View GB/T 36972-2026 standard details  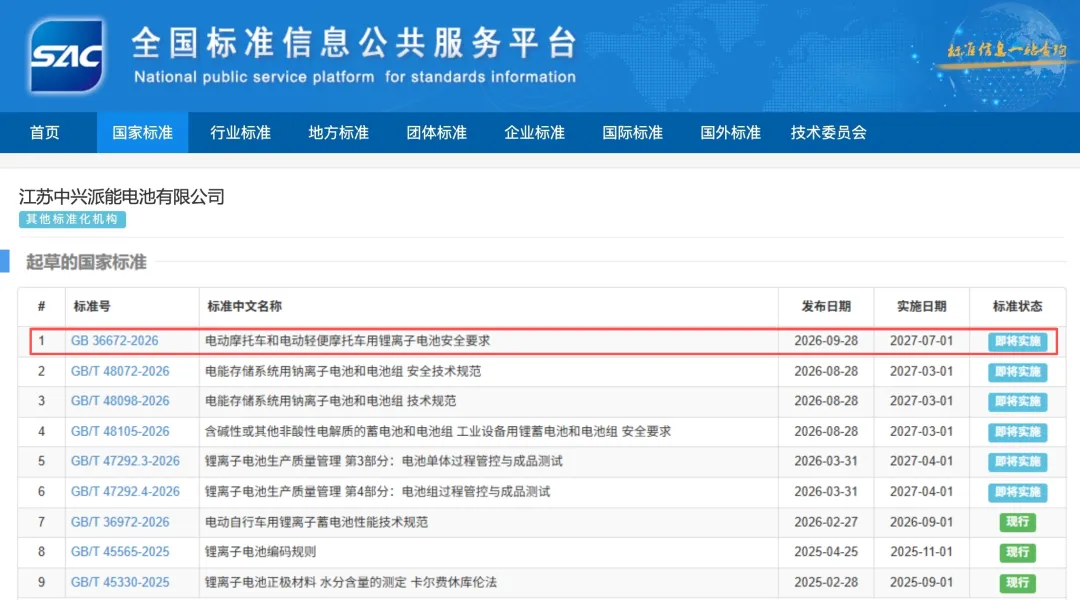(120, 522)
